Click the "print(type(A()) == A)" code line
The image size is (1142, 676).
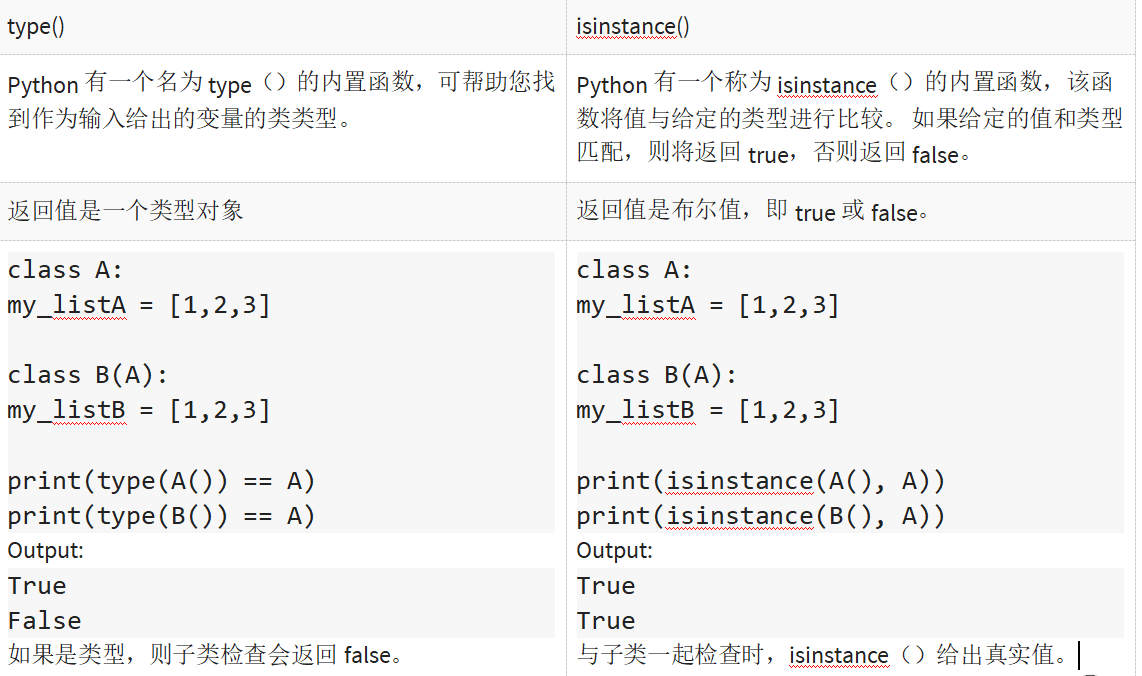[161, 481]
